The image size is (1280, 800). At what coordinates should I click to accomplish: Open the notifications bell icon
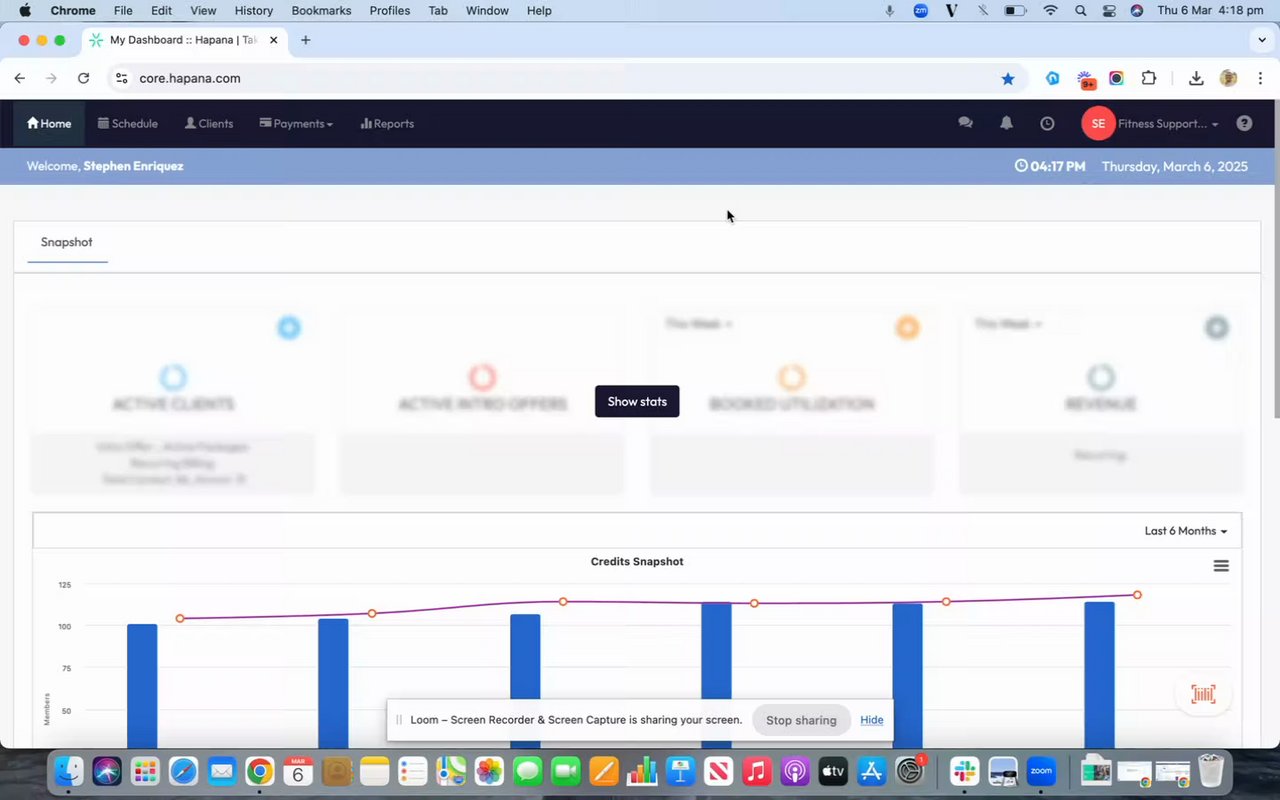click(1006, 123)
